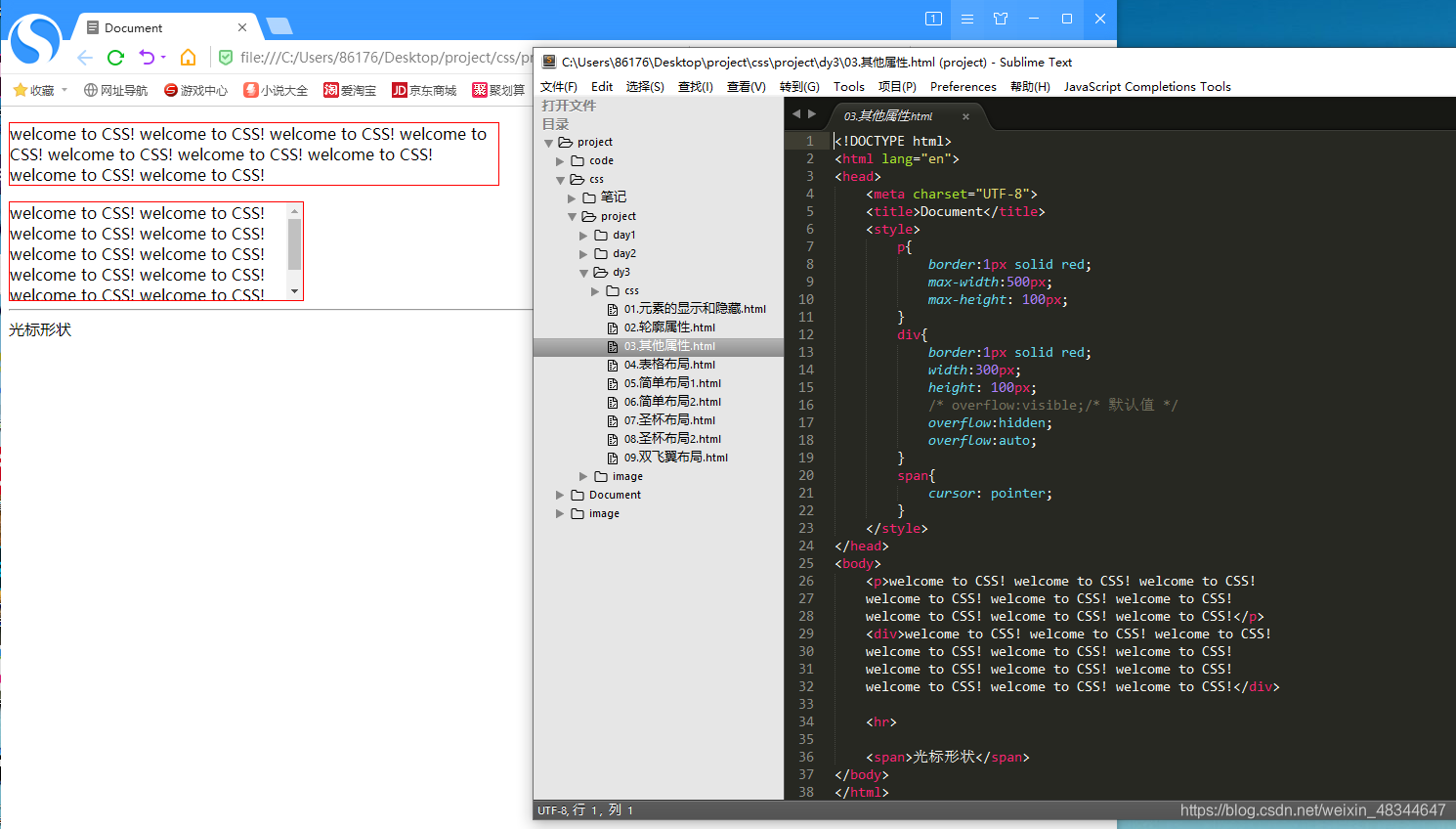
Task: Click the 打开文件 sidebar heading
Action: 569,106
